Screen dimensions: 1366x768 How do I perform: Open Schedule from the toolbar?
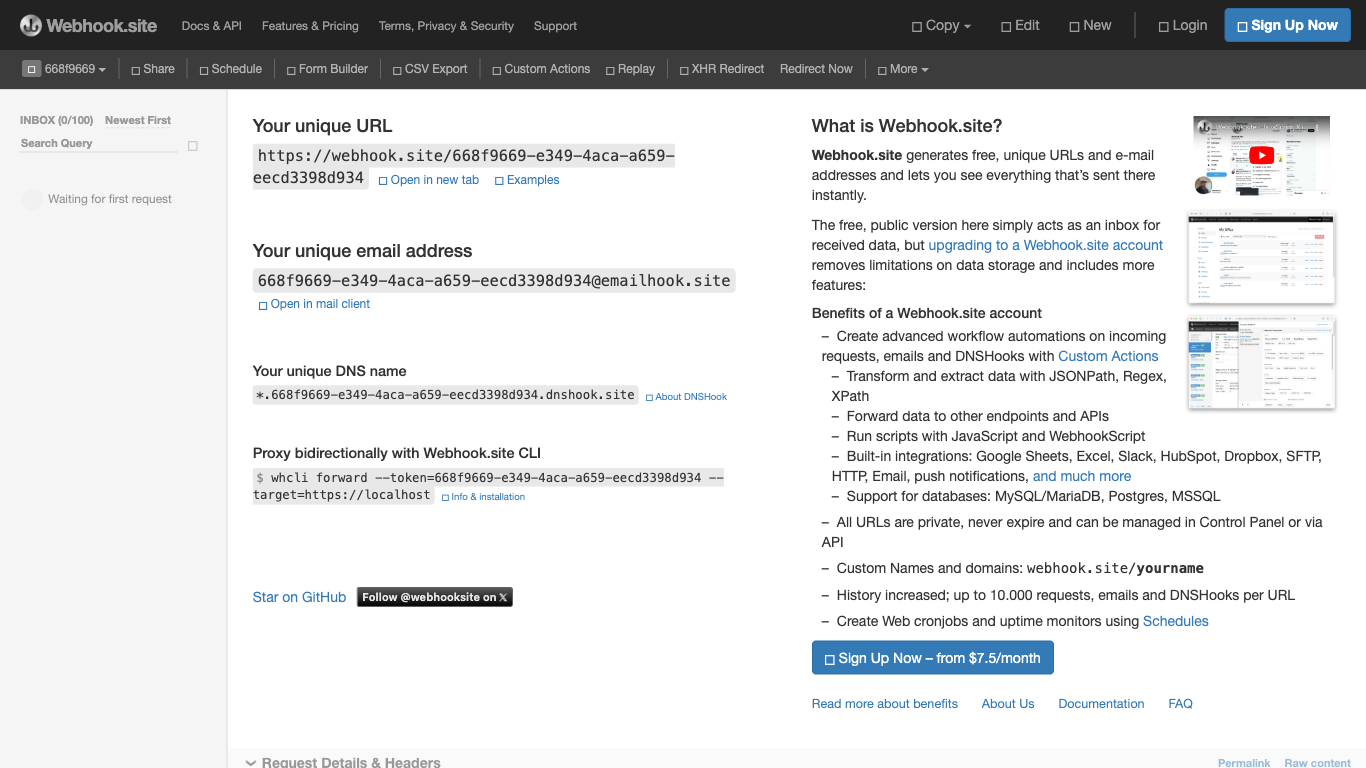tap(230, 69)
